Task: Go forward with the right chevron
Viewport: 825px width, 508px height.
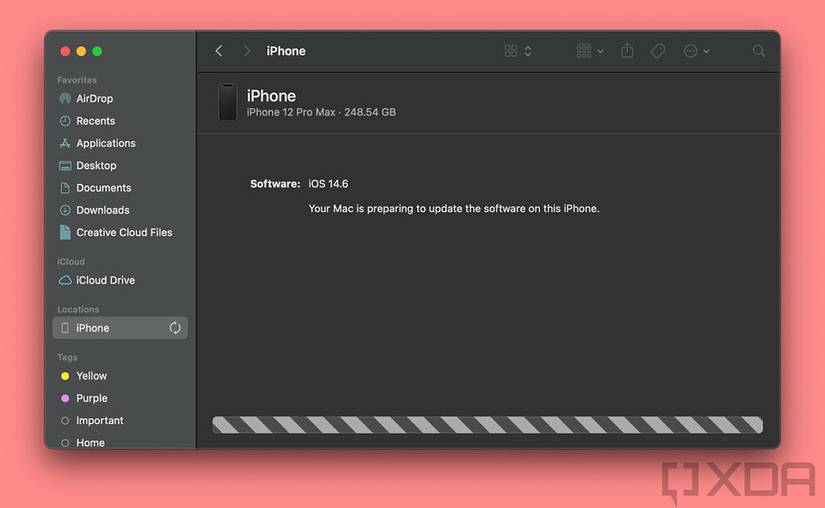Action: [247, 51]
